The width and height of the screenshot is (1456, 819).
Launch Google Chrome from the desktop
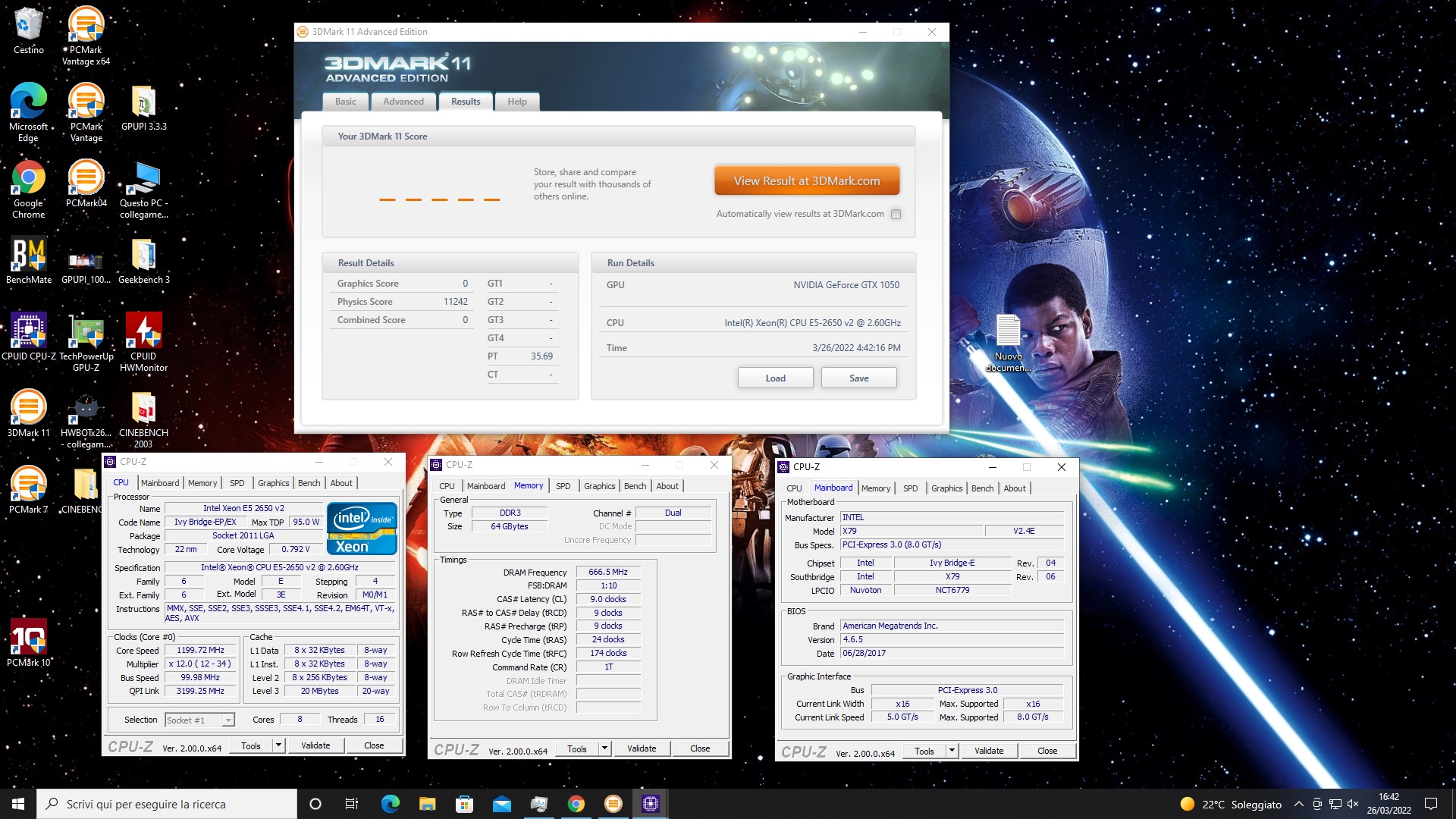28,189
